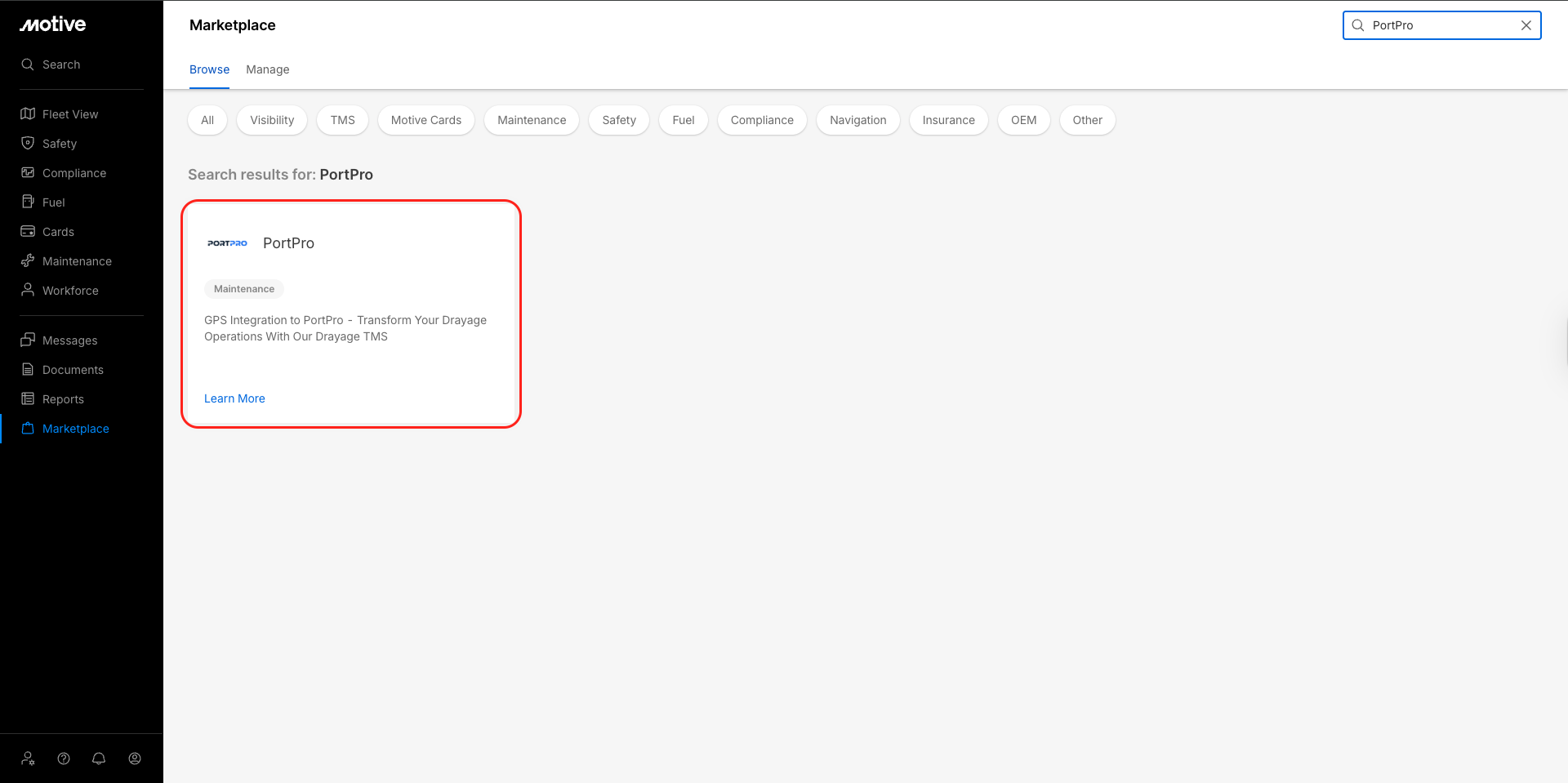Image resolution: width=1568 pixels, height=783 pixels.
Task: Click the sidebar Search label
Action: 61,65
